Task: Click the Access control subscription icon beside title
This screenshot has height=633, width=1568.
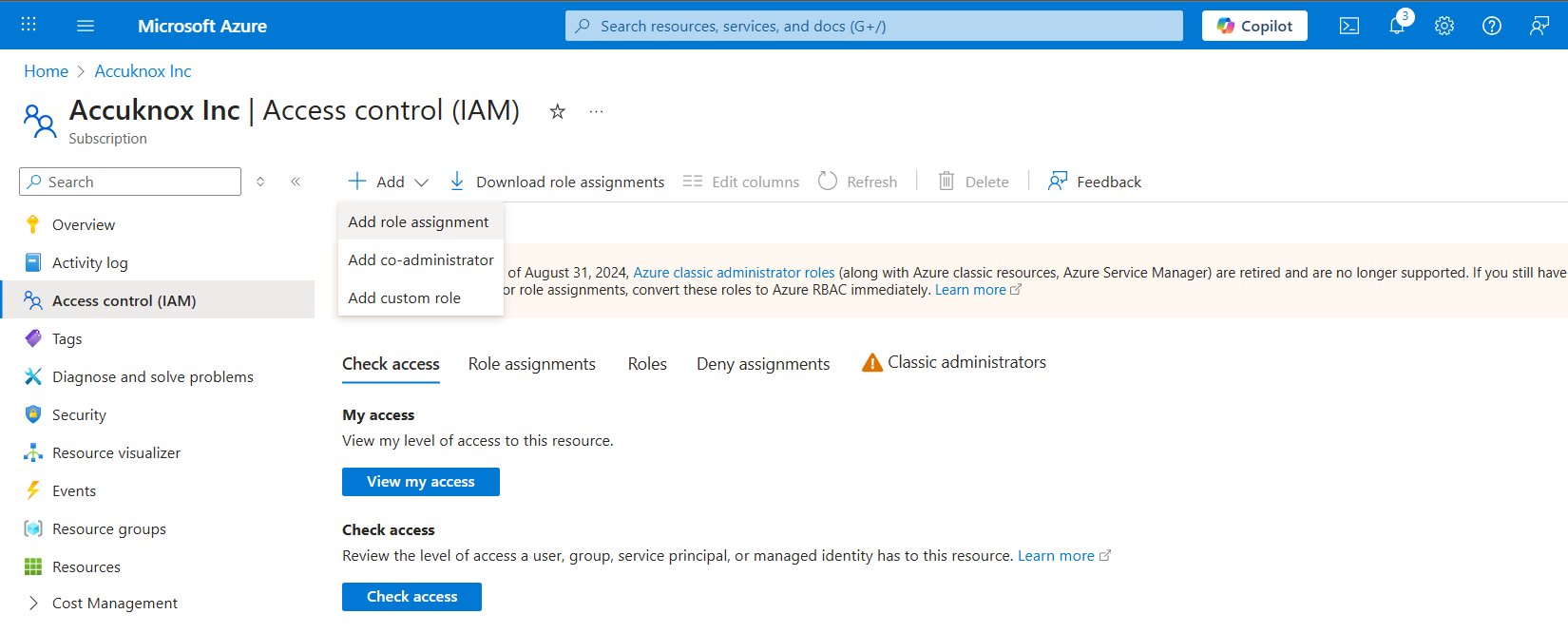Action: point(40,121)
